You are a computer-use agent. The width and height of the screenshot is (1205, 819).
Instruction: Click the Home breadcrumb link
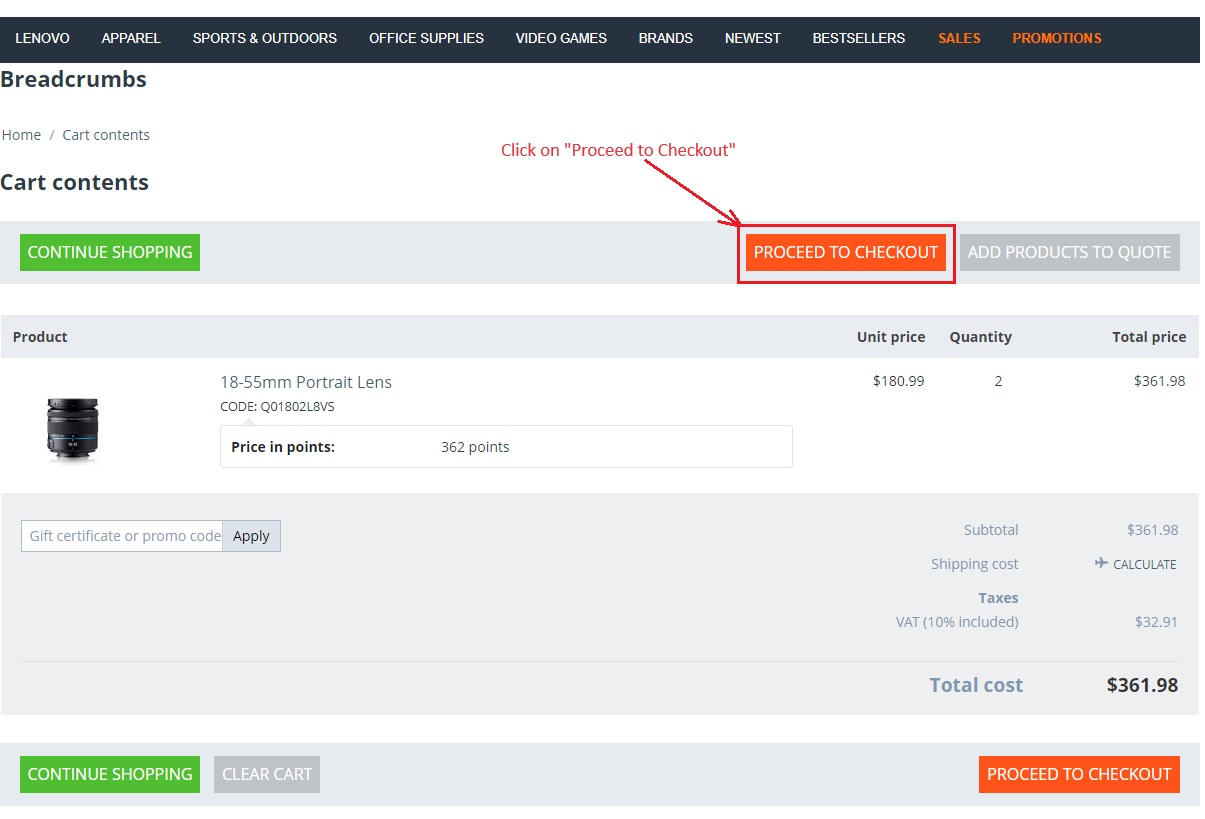[21, 135]
